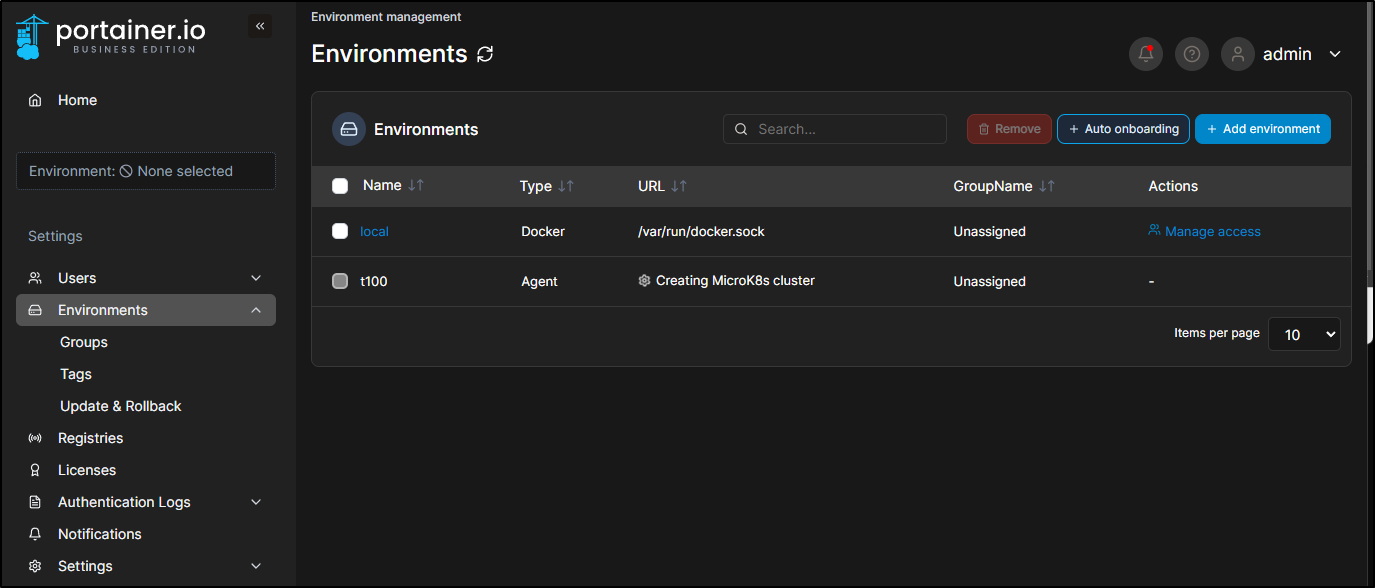
Task: Sort by Name column arrows icon
Action: pyautogui.click(x=416, y=186)
